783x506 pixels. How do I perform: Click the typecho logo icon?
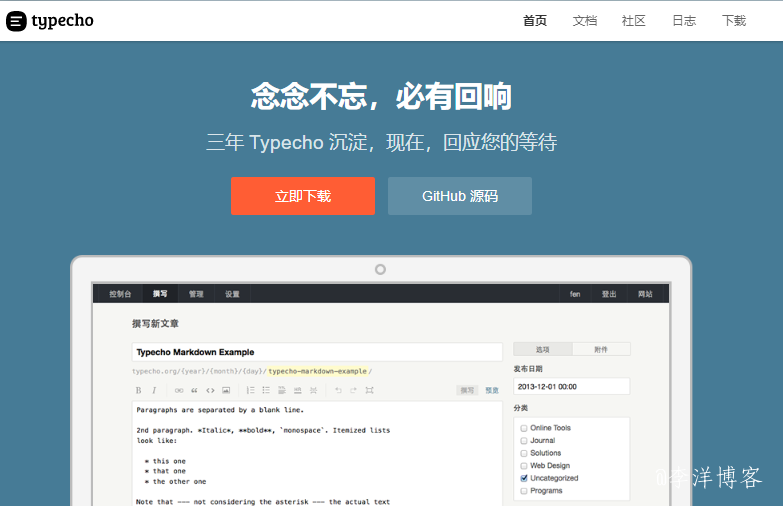click(x=16, y=21)
